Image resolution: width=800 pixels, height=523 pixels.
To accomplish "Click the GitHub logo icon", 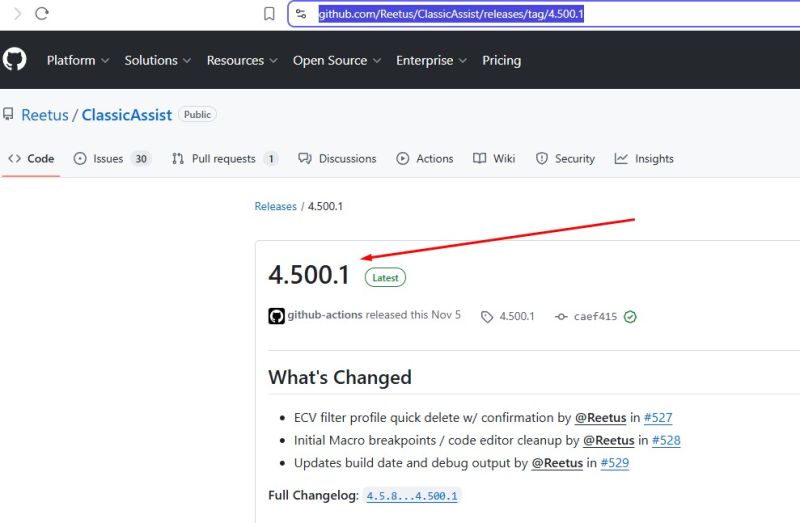I will click(15, 60).
